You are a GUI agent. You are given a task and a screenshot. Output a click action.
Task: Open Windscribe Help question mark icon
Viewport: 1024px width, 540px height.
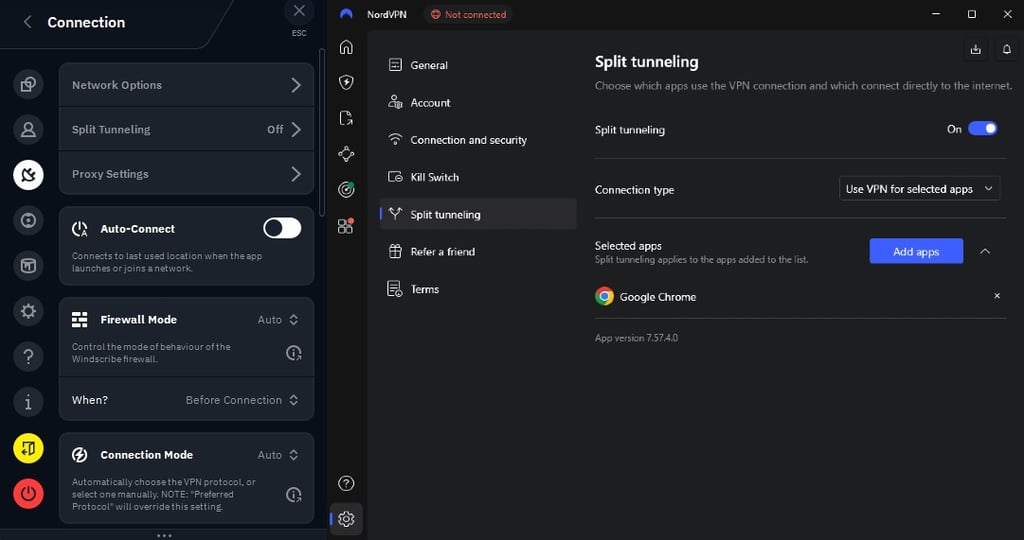click(28, 357)
